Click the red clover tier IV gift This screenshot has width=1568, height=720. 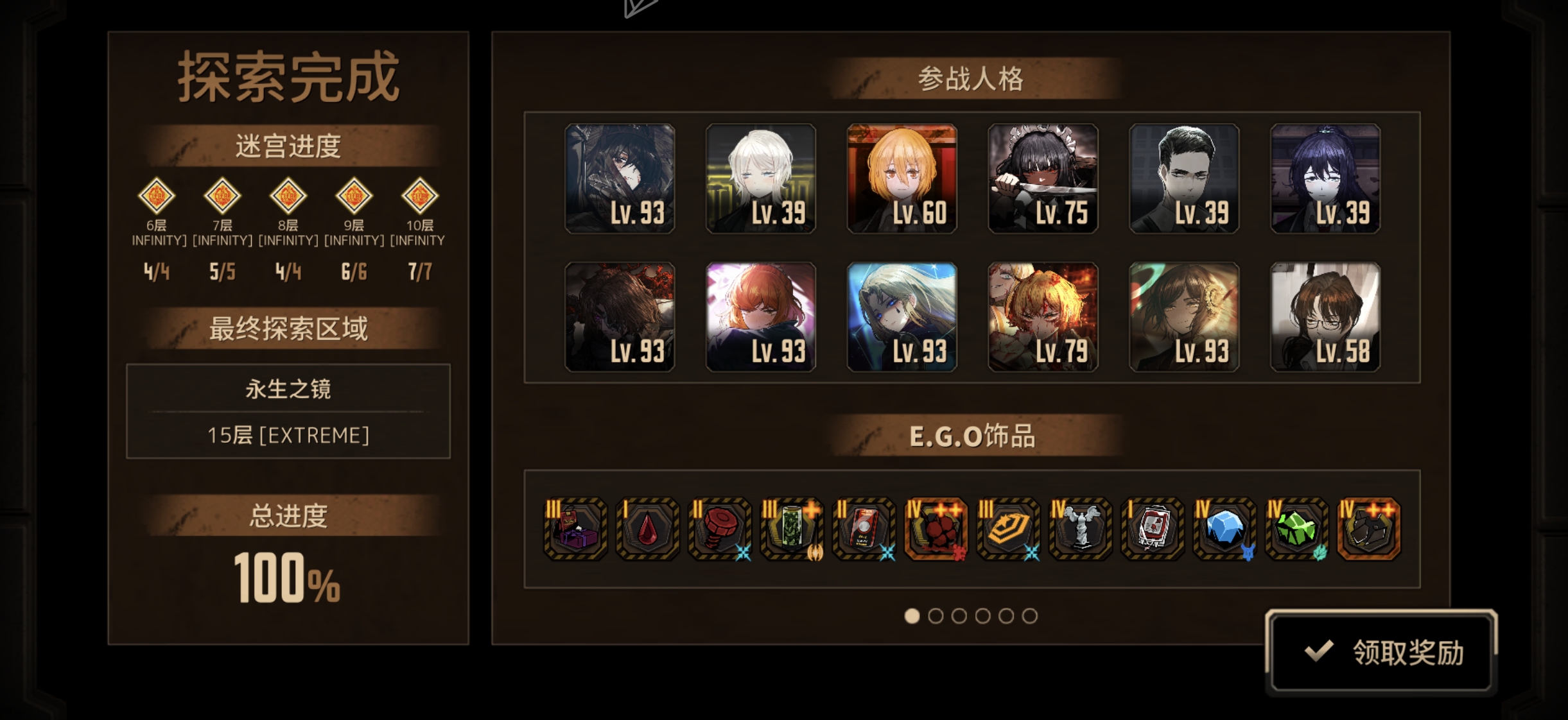coord(936,529)
